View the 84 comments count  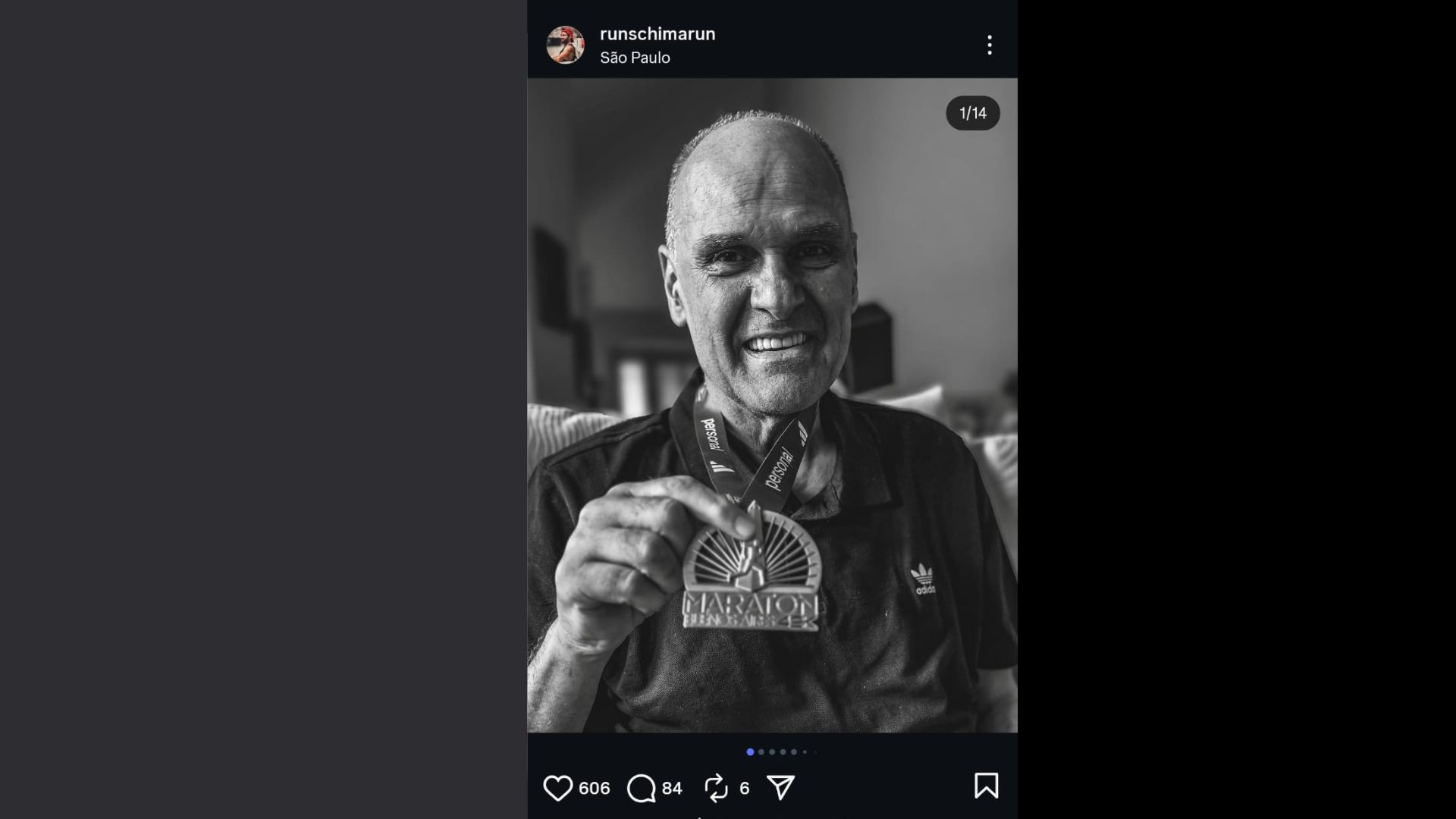672,789
